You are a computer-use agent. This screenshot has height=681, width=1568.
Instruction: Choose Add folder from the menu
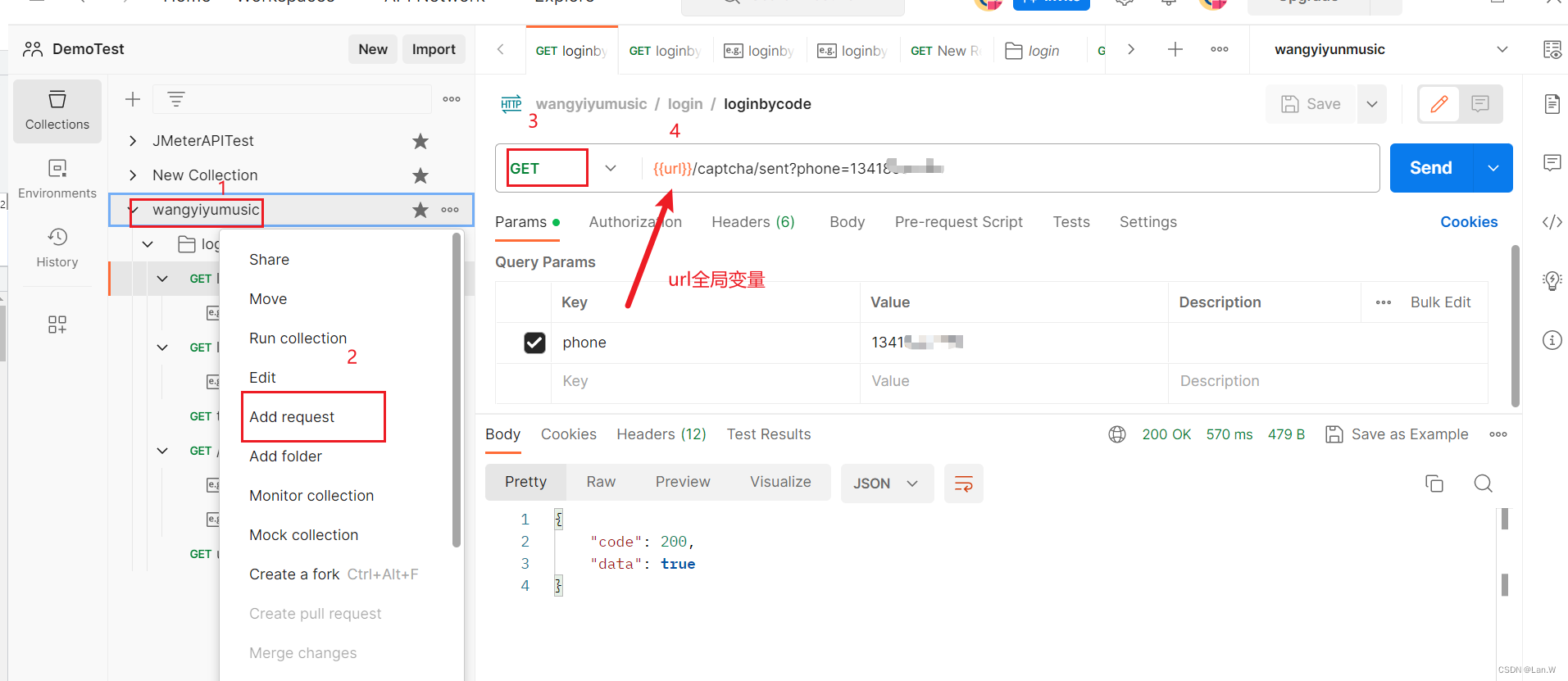point(285,456)
